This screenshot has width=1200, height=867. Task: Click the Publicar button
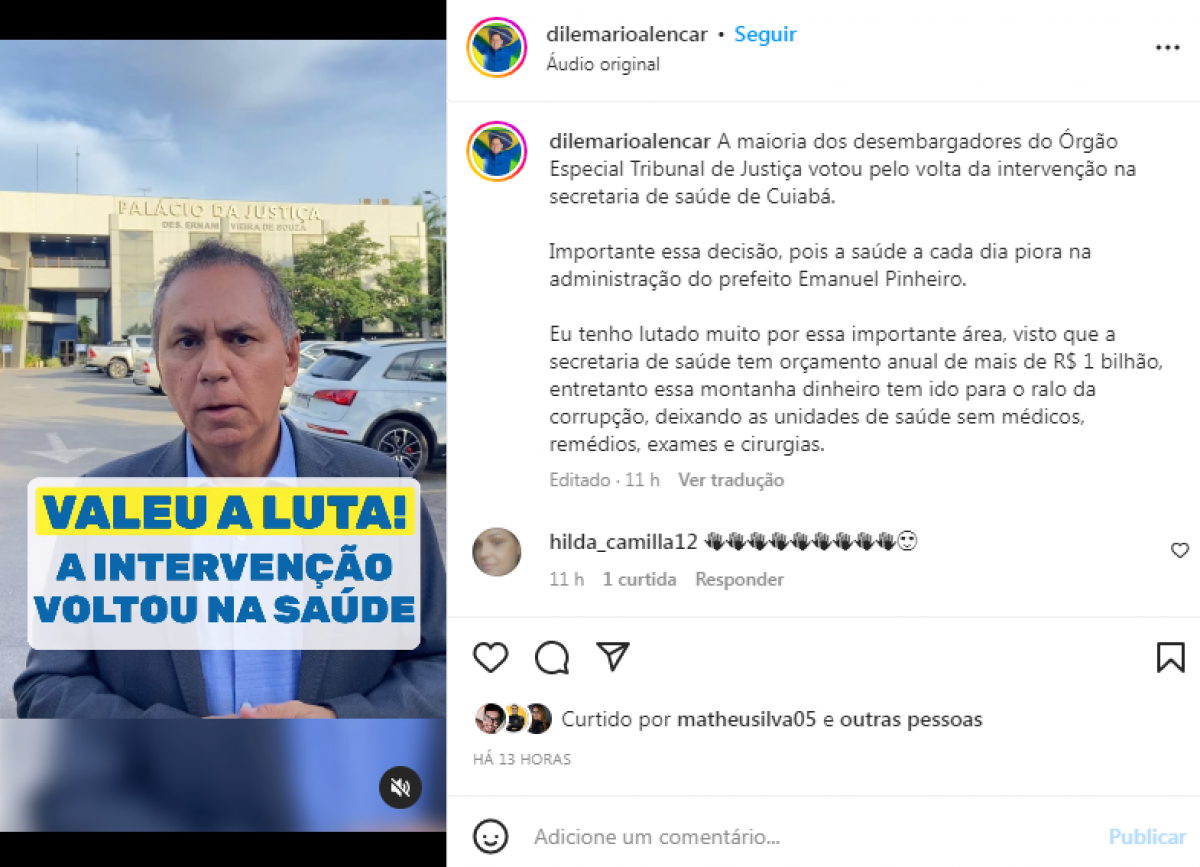(x=1147, y=837)
